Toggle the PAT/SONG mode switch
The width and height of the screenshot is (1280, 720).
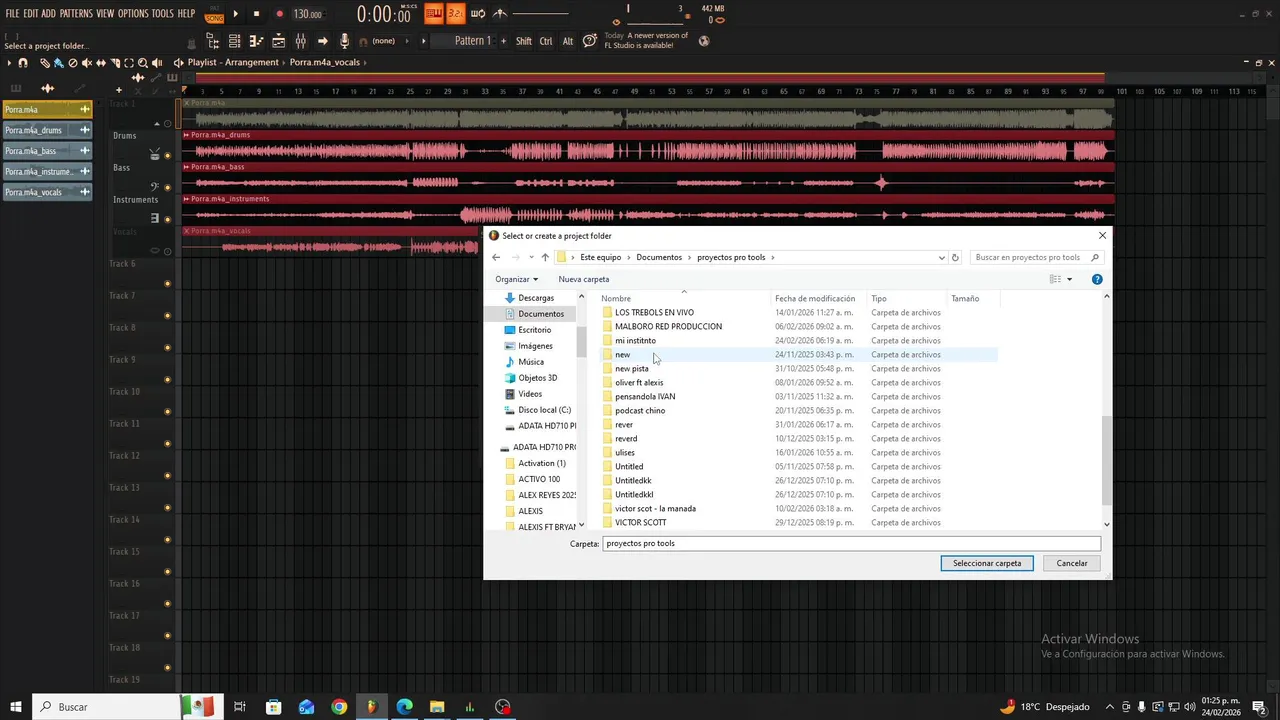point(214,14)
